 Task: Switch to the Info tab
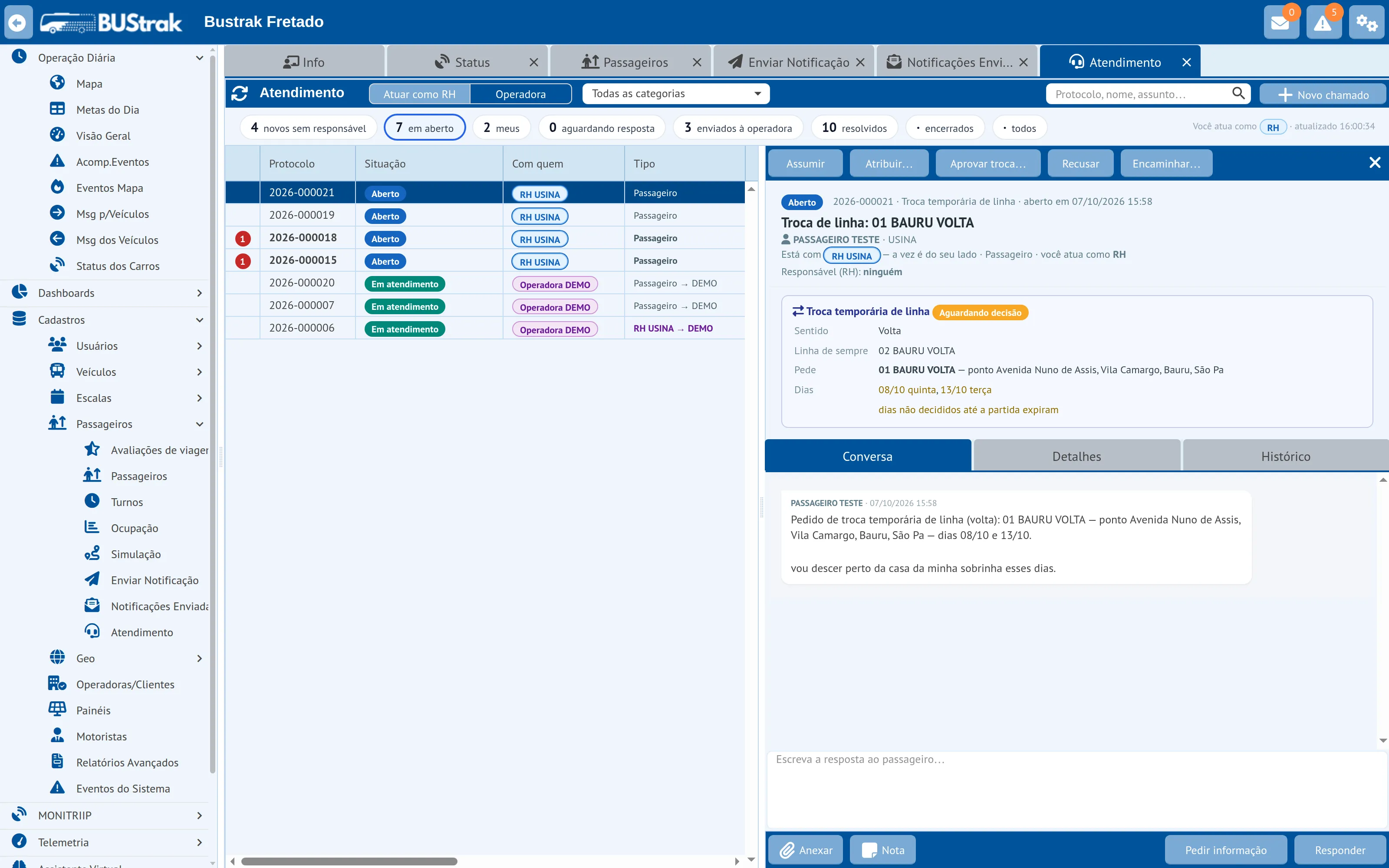point(305,62)
